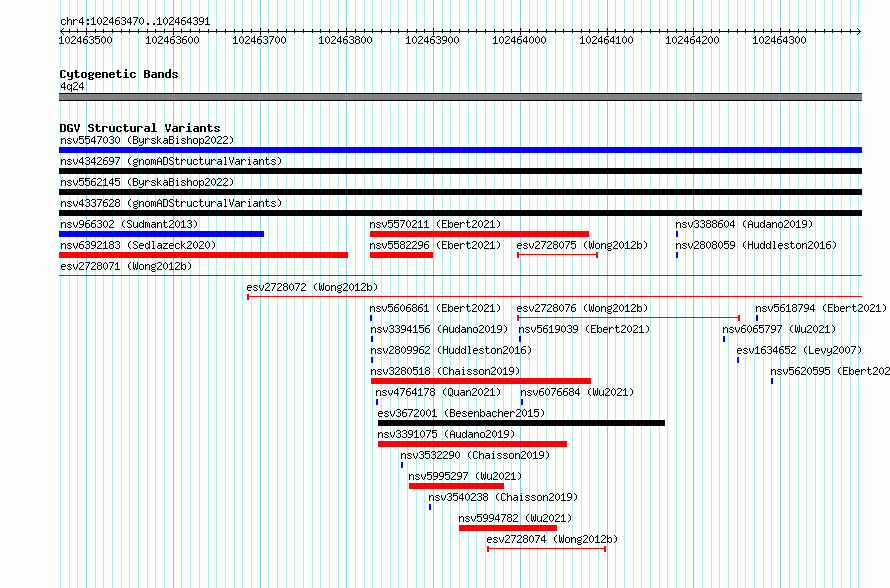Image resolution: width=890 pixels, height=588 pixels.
Task: Click the chr4:102463470..102464391 region label
Action: [135, 21]
